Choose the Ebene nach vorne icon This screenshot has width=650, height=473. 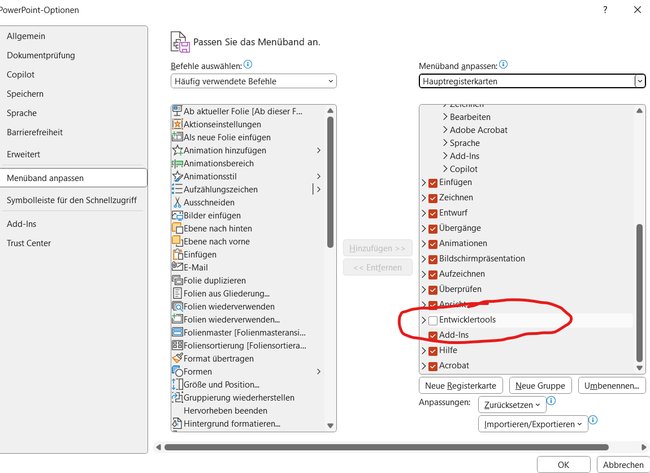pyautogui.click(x=177, y=241)
